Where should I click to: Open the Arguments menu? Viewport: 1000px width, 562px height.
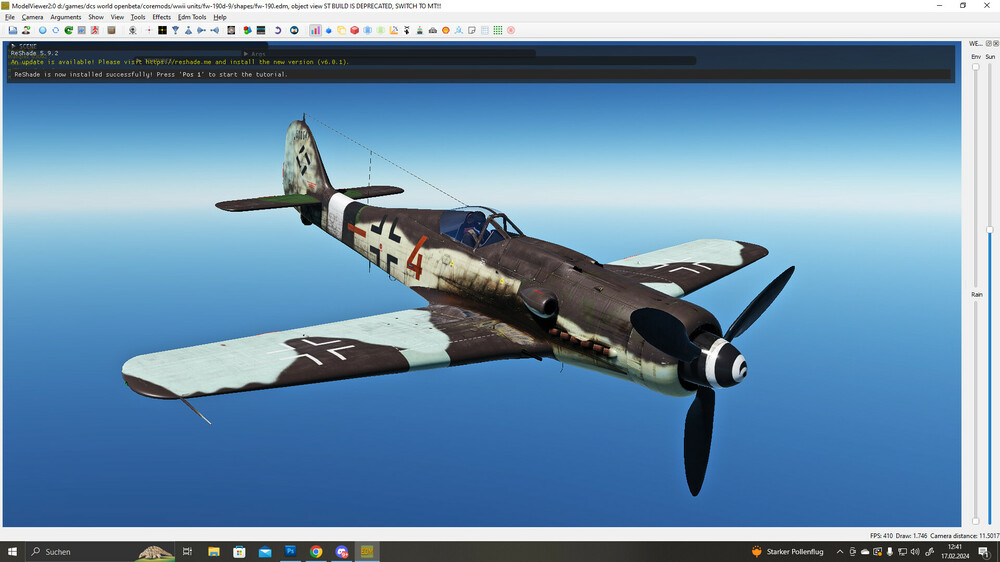click(66, 17)
